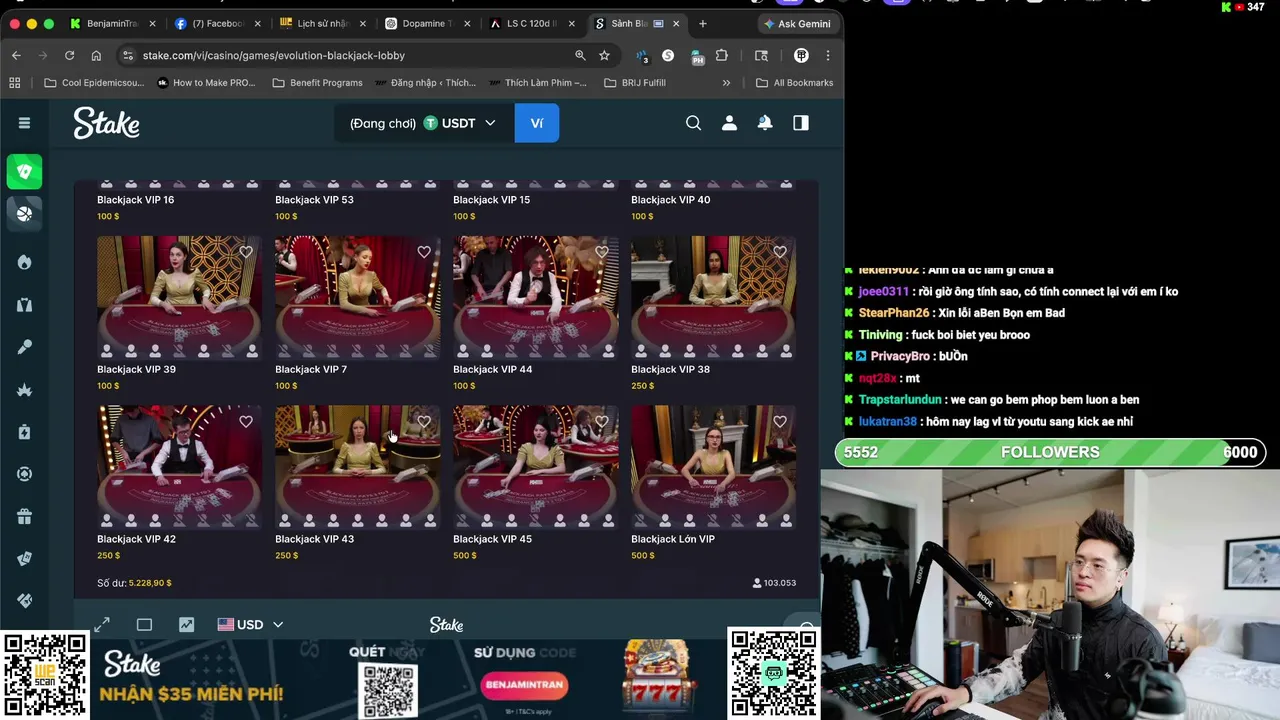Favorite Blackjack VIP 42 heart

tap(246, 422)
